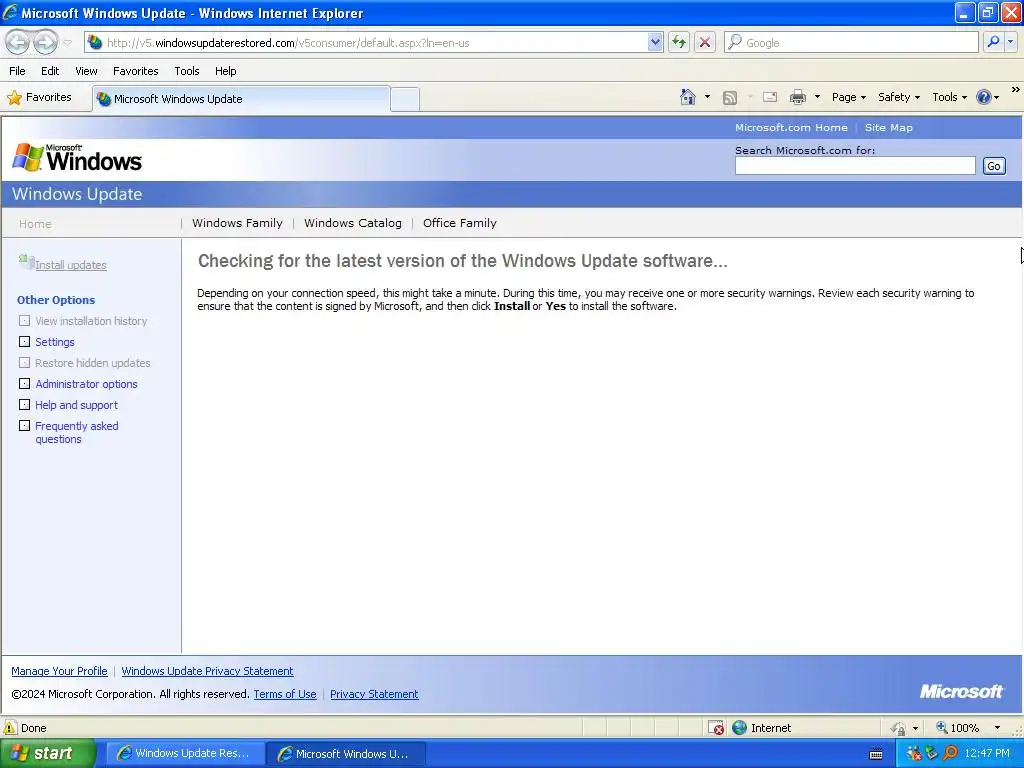Open the Settings option
The image size is (1024, 768).
(55, 342)
